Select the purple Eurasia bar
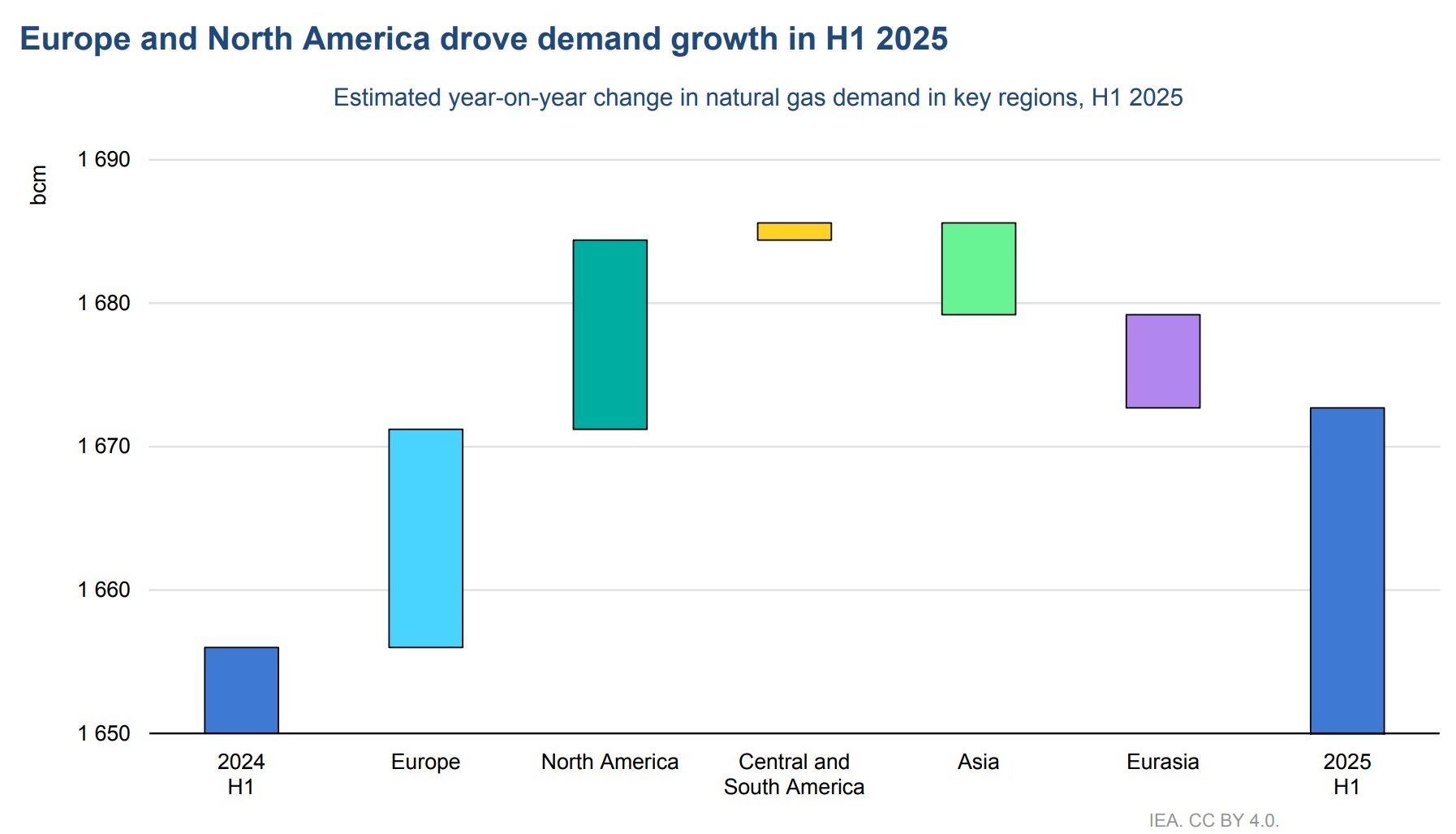The image size is (1456, 834). pos(1162,361)
